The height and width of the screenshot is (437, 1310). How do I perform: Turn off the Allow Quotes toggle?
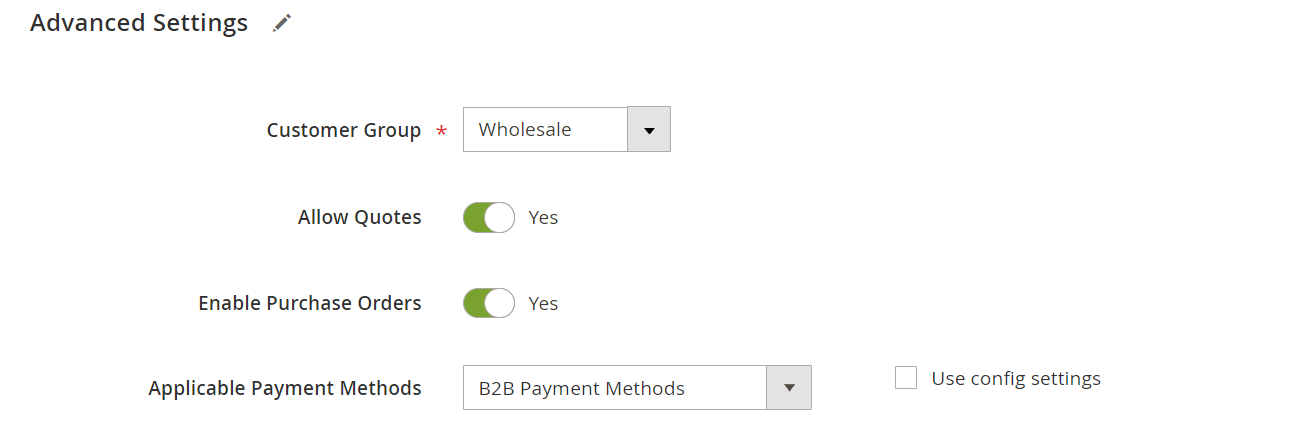[x=489, y=217]
